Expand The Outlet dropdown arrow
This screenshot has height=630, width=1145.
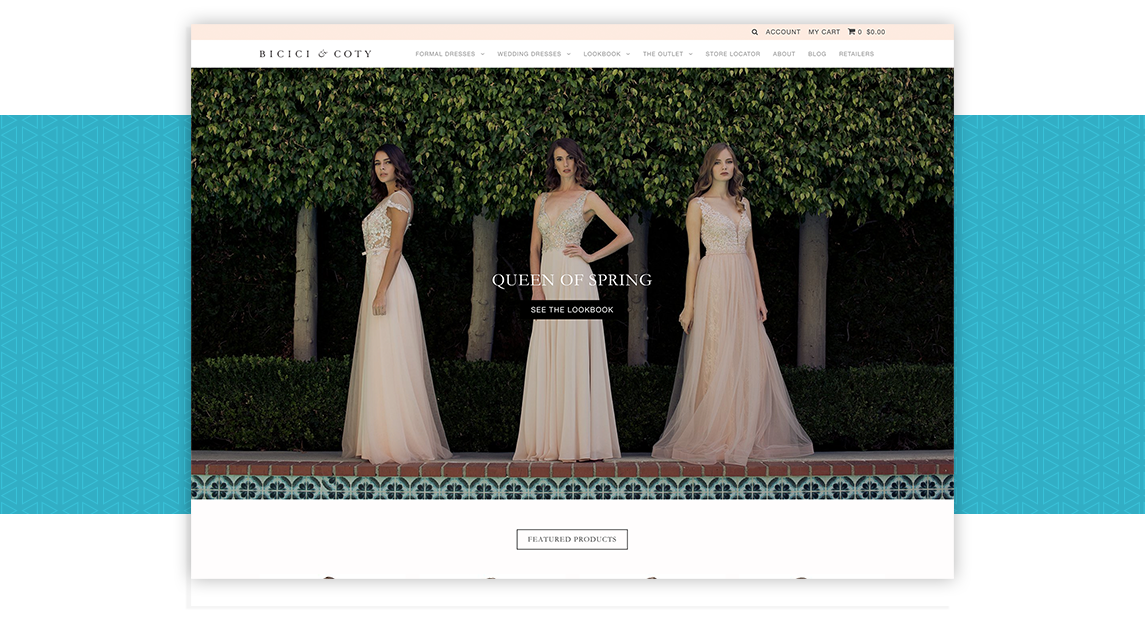pos(691,54)
